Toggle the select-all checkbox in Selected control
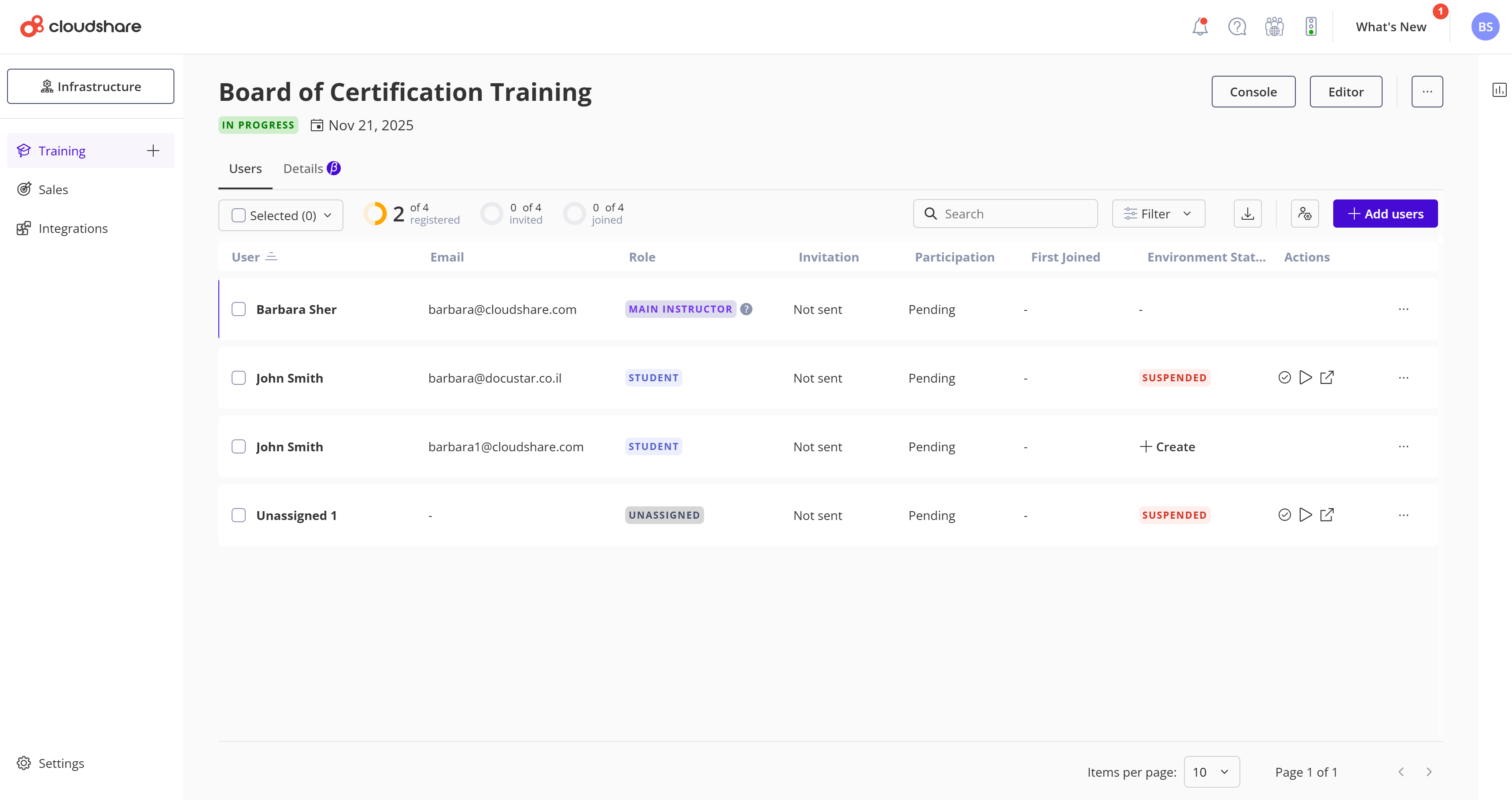This screenshot has height=800, width=1512. coord(238,215)
